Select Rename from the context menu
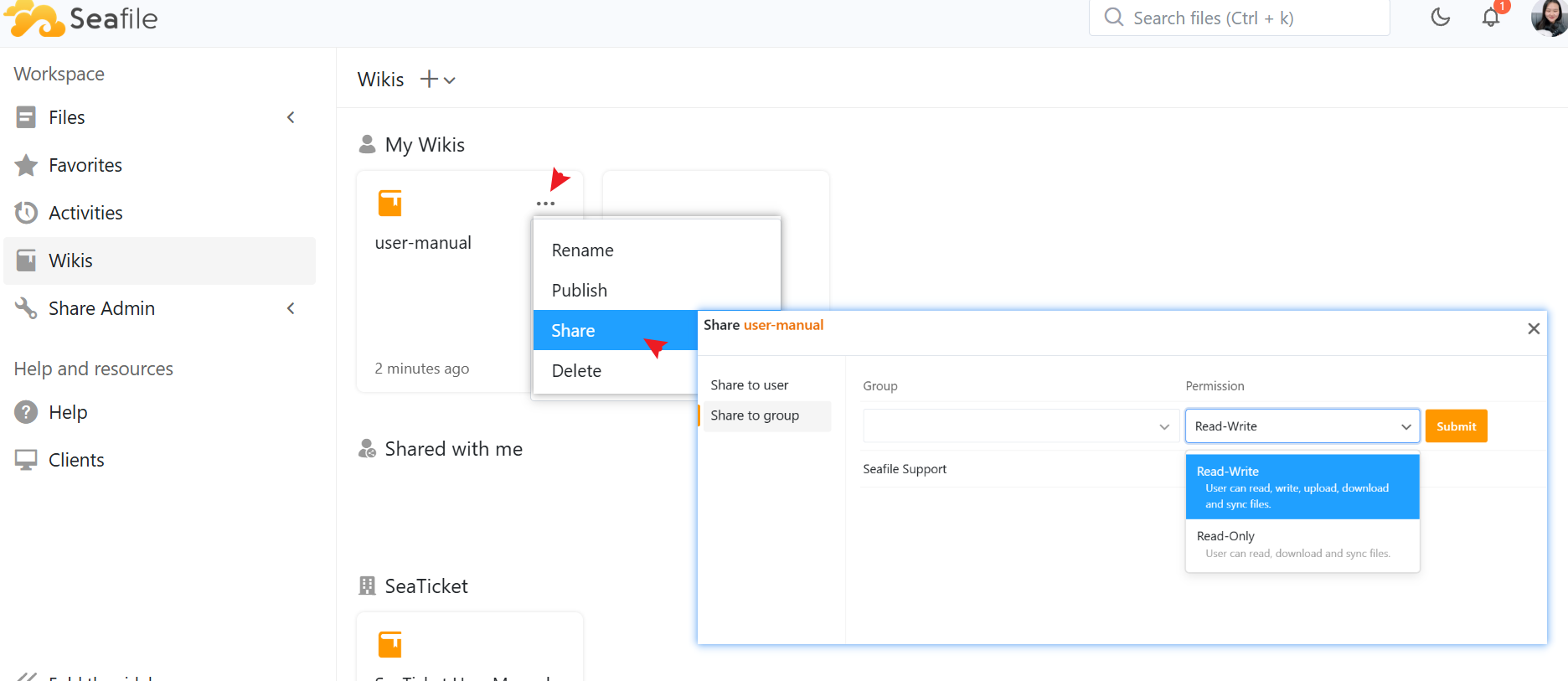This screenshot has height=681, width=1568. click(583, 250)
